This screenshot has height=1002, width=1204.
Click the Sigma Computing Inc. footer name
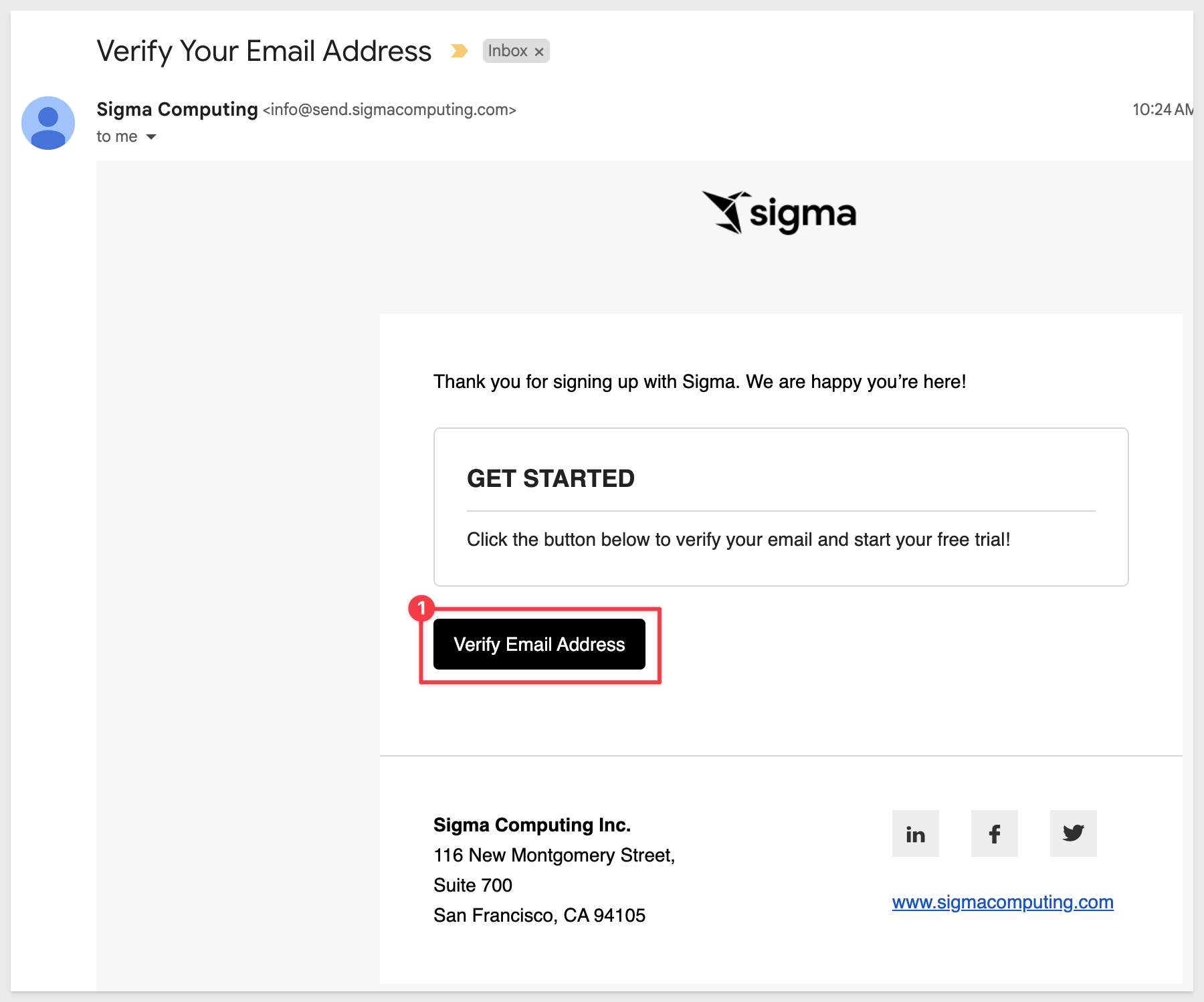pyautogui.click(x=532, y=825)
